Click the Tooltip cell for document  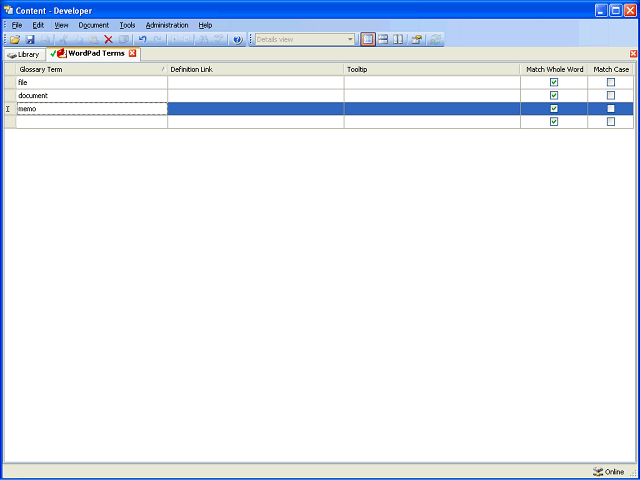pos(432,96)
